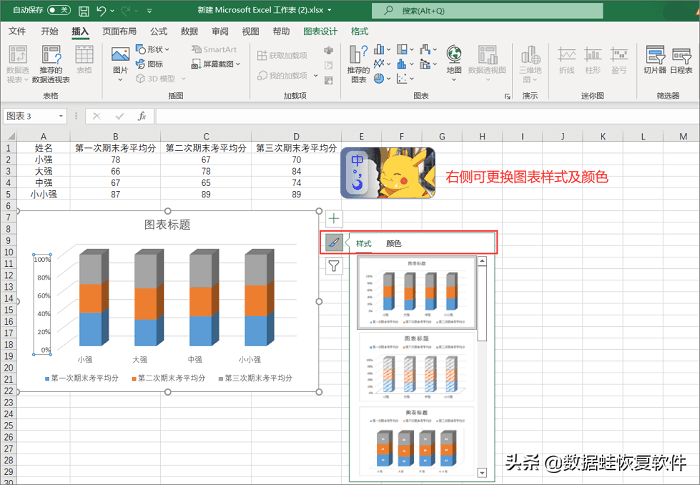
Task: Click the Slicer icon in the Filters group
Action: (x=655, y=60)
